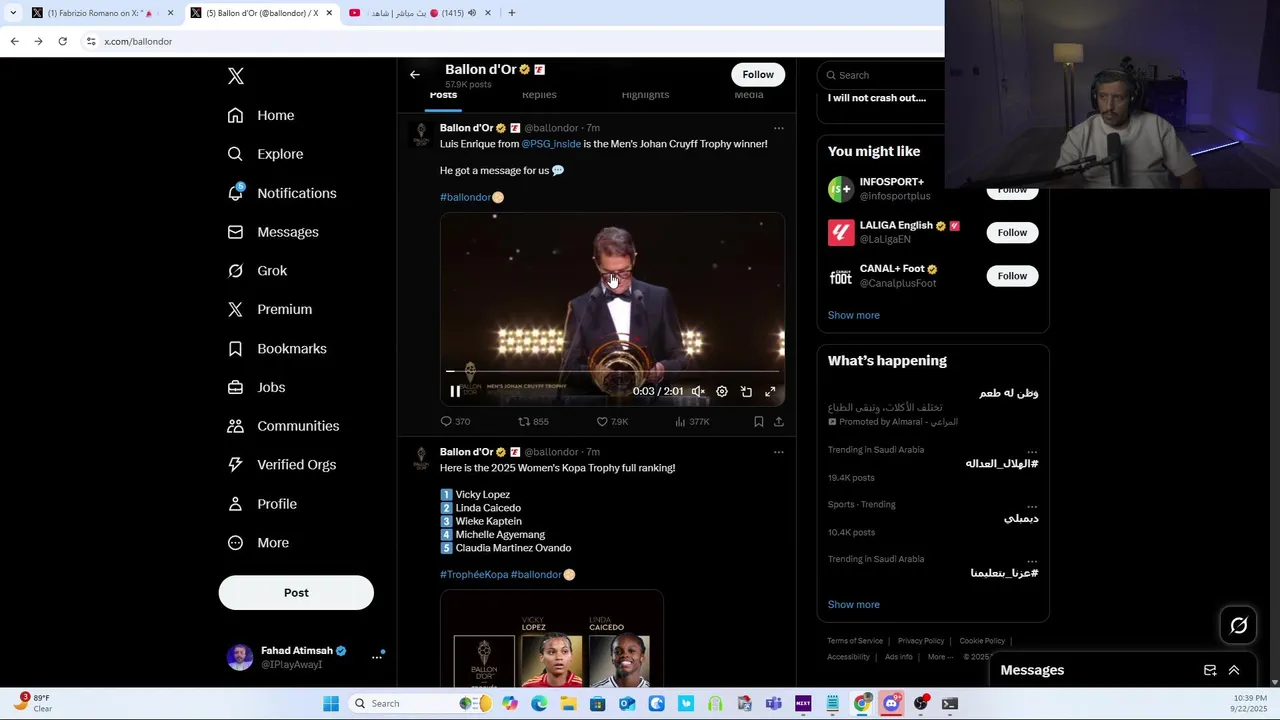Open Notifications in sidebar
Screen dimensions: 1280x720
pyautogui.click(x=282, y=193)
